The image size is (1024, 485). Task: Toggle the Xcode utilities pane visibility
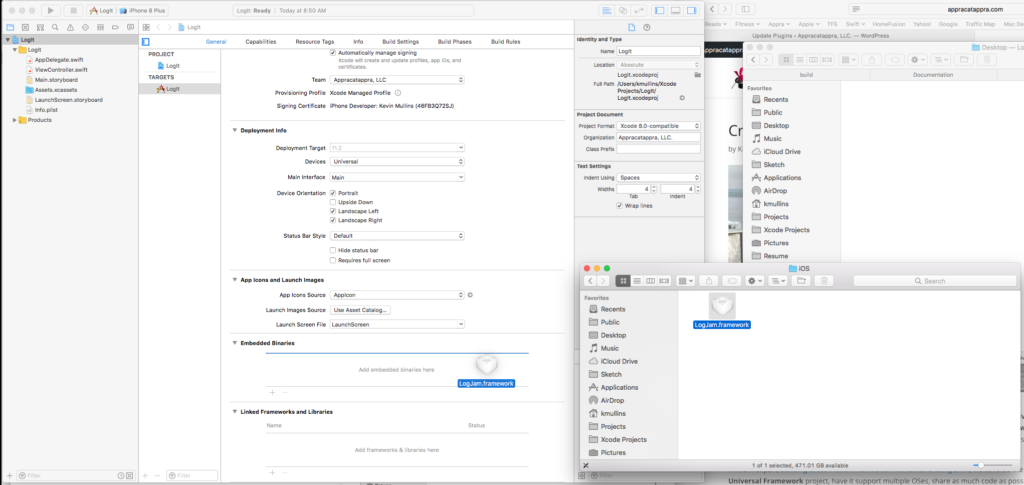(x=691, y=10)
